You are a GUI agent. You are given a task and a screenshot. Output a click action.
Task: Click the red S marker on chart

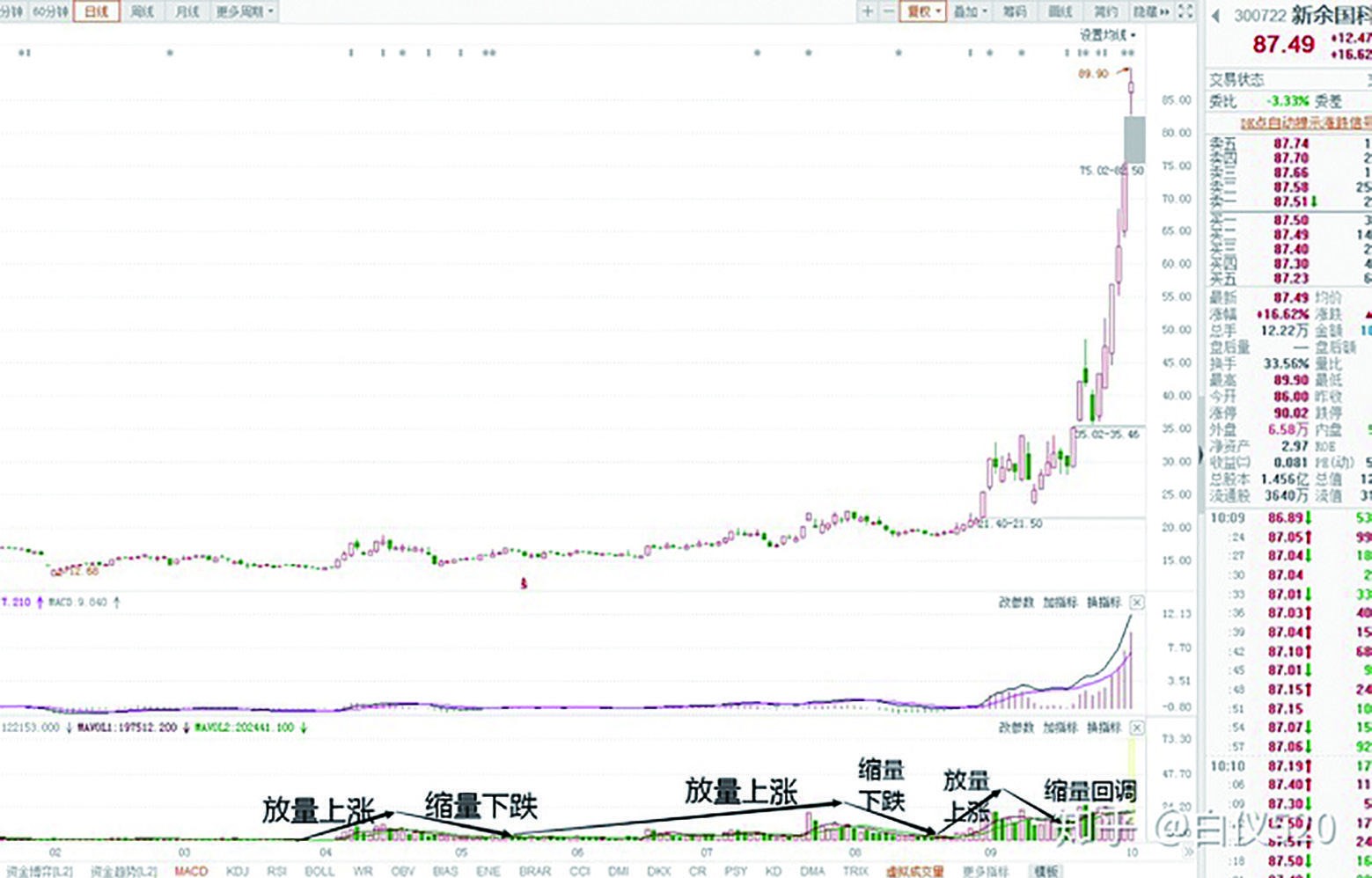(524, 582)
